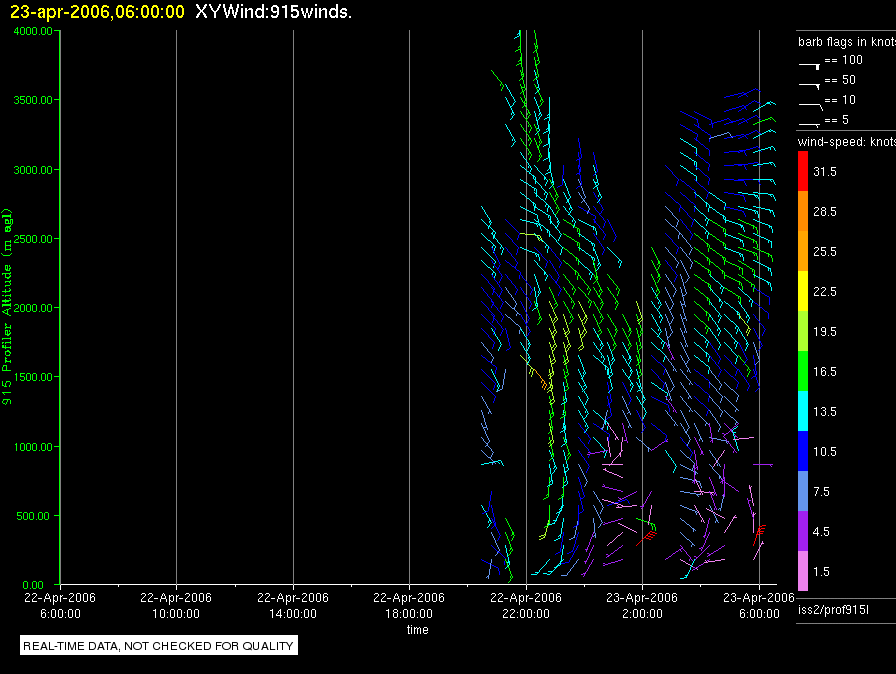Select the 22-Apr-2006 22:00:00 time tick label
896x674 pixels.
526,604
